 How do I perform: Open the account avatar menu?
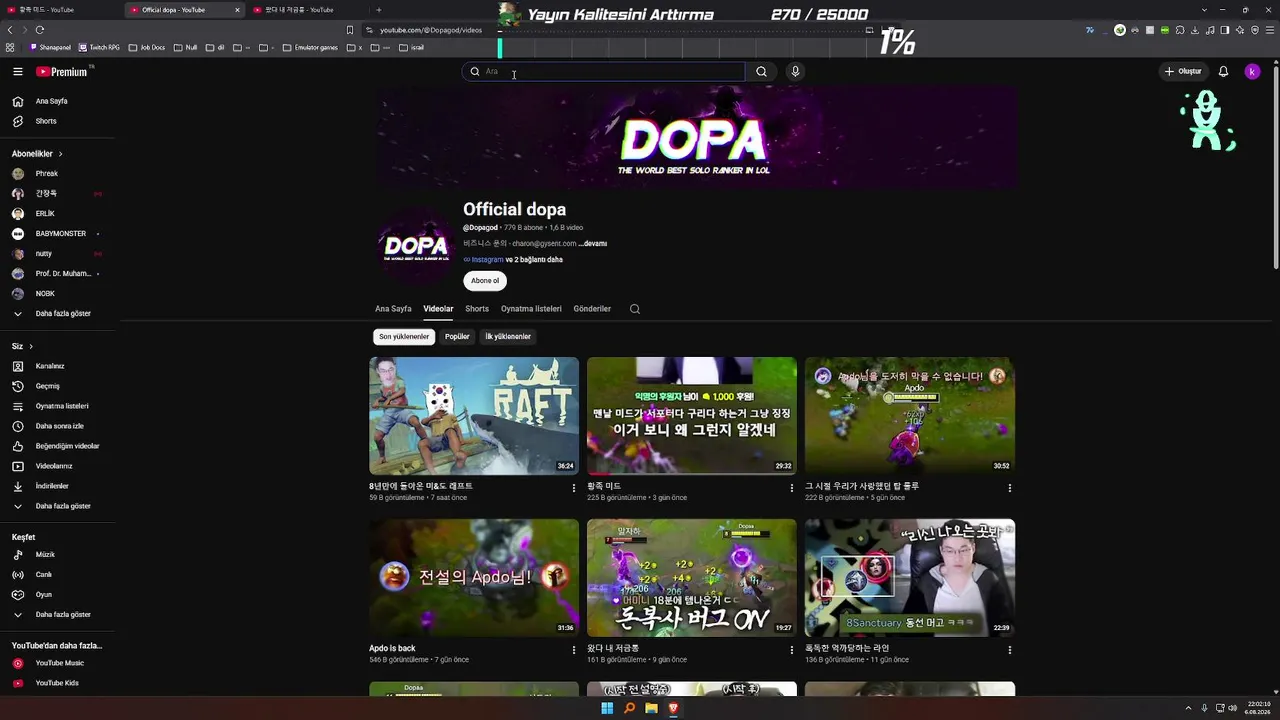(1252, 71)
